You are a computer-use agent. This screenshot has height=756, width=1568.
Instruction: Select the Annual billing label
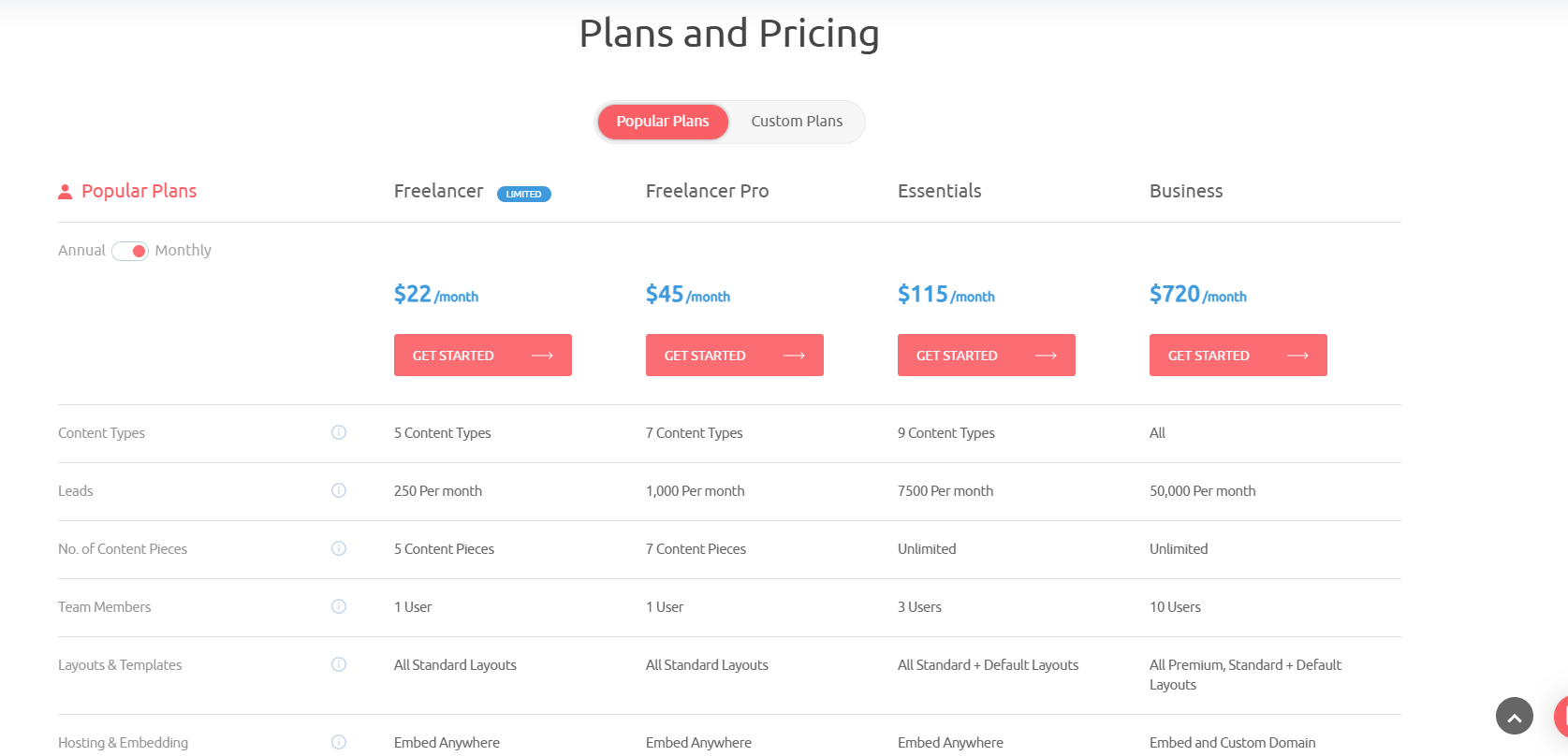tap(81, 251)
